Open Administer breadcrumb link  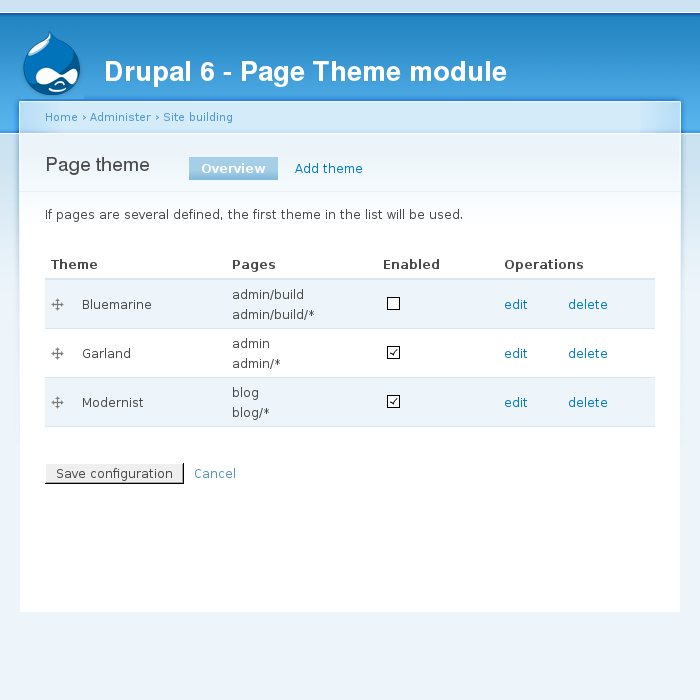click(x=121, y=117)
